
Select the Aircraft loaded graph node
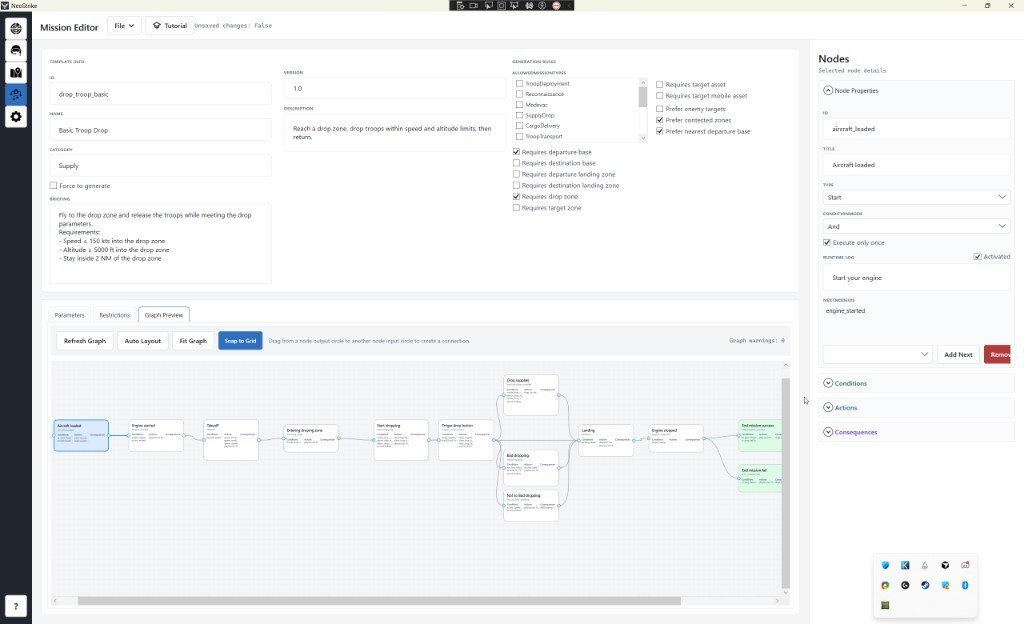click(x=81, y=435)
